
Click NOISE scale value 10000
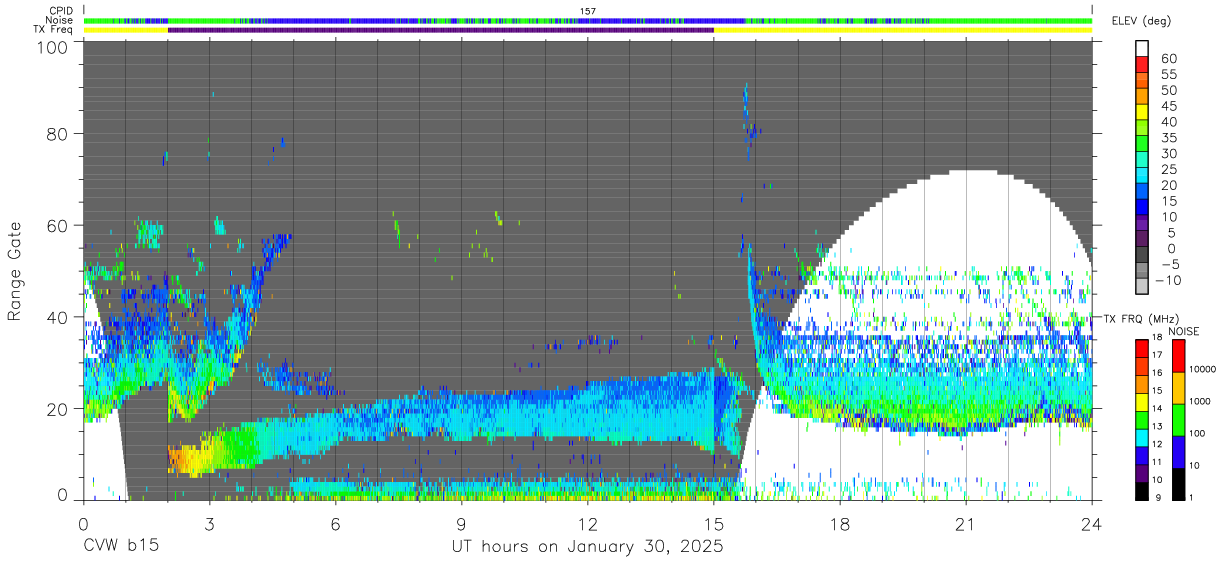(1204, 371)
